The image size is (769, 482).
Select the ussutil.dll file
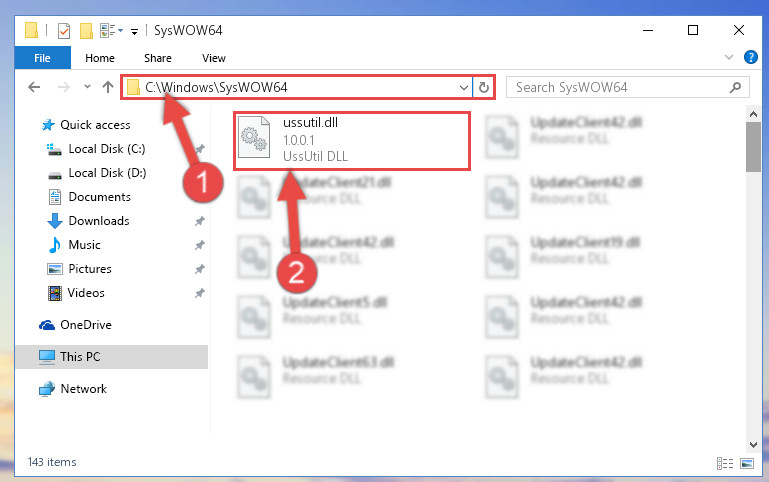click(x=352, y=141)
